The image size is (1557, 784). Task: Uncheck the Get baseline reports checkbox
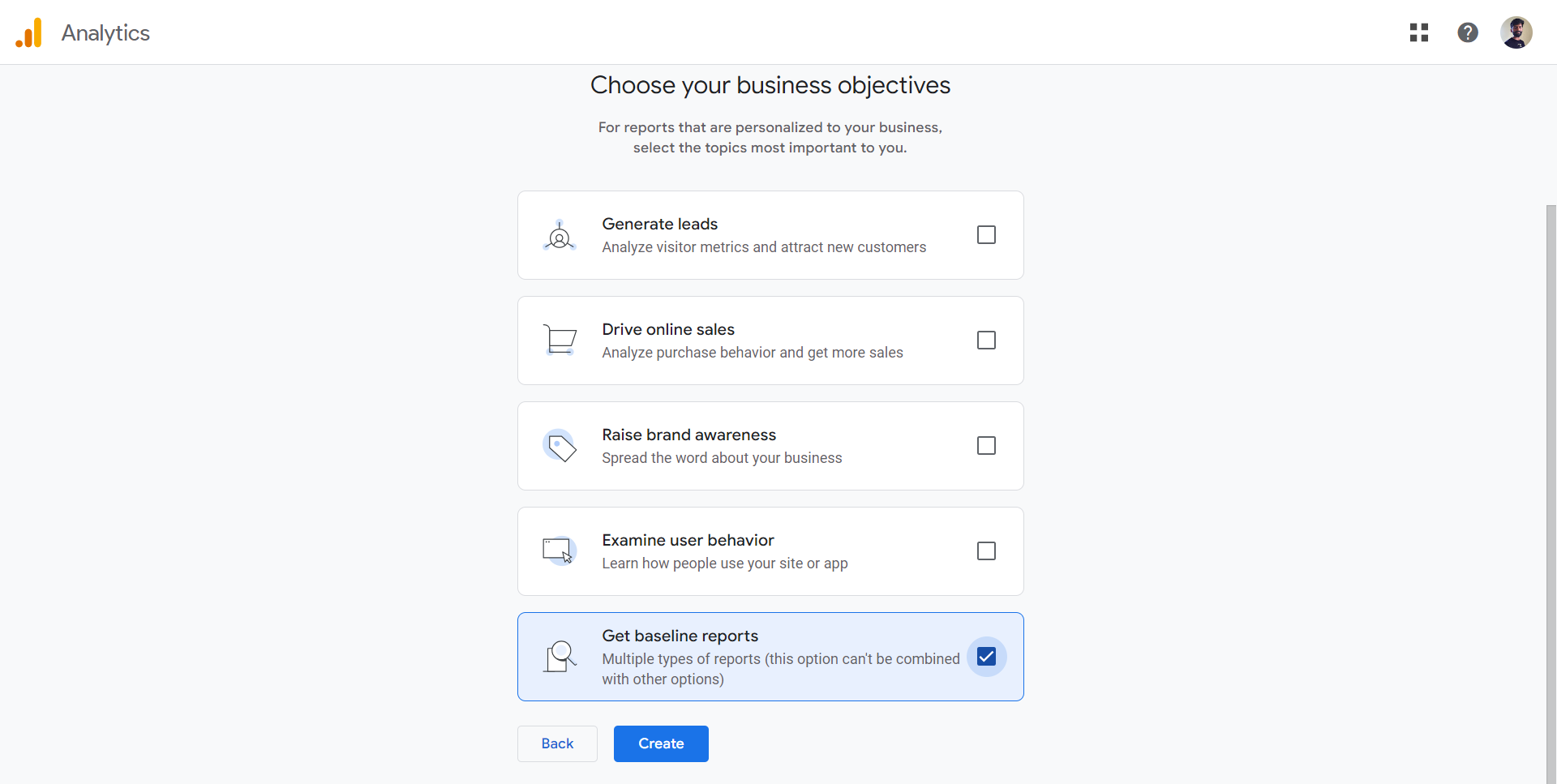click(986, 657)
